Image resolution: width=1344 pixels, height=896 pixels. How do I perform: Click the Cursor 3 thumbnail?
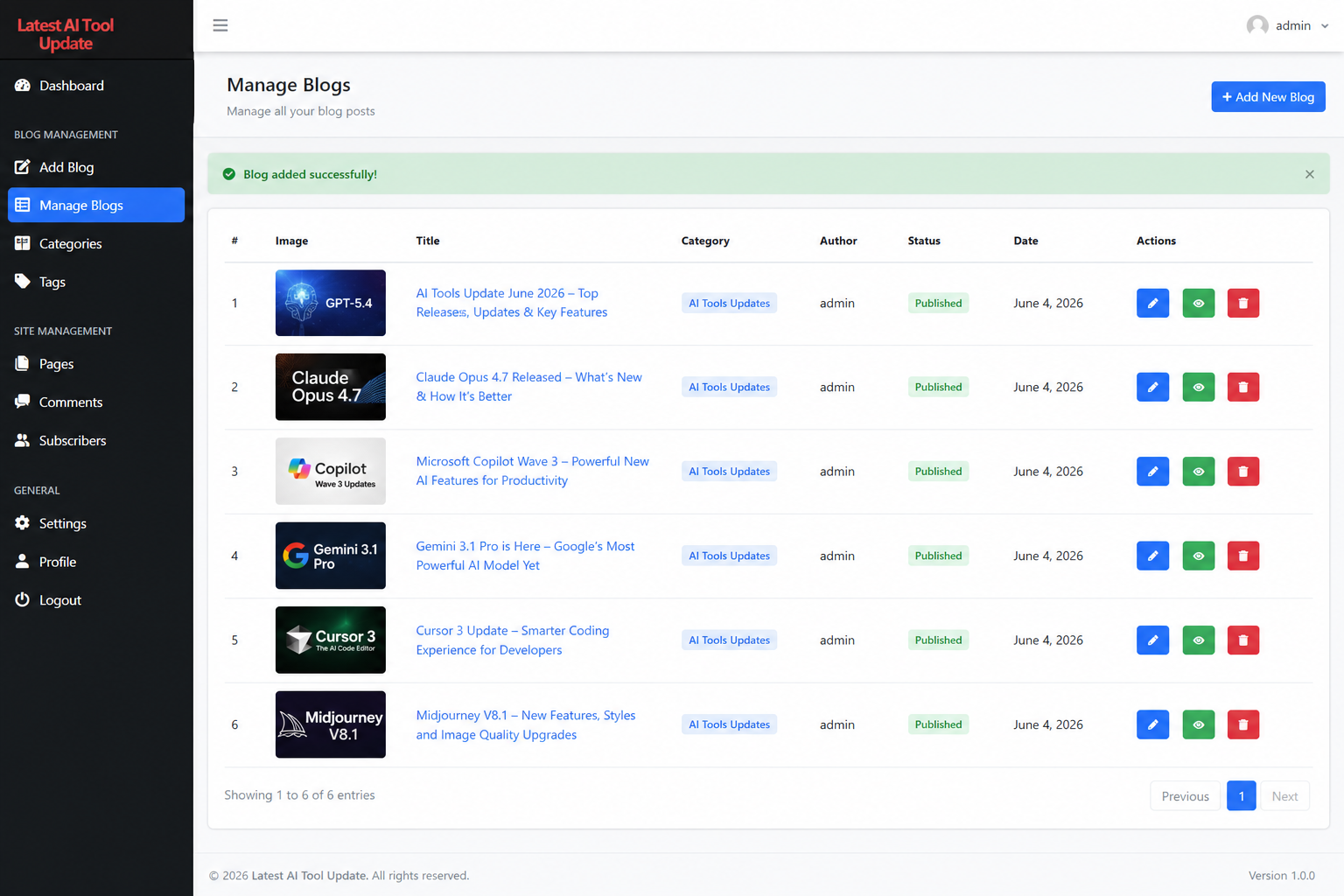(x=330, y=640)
